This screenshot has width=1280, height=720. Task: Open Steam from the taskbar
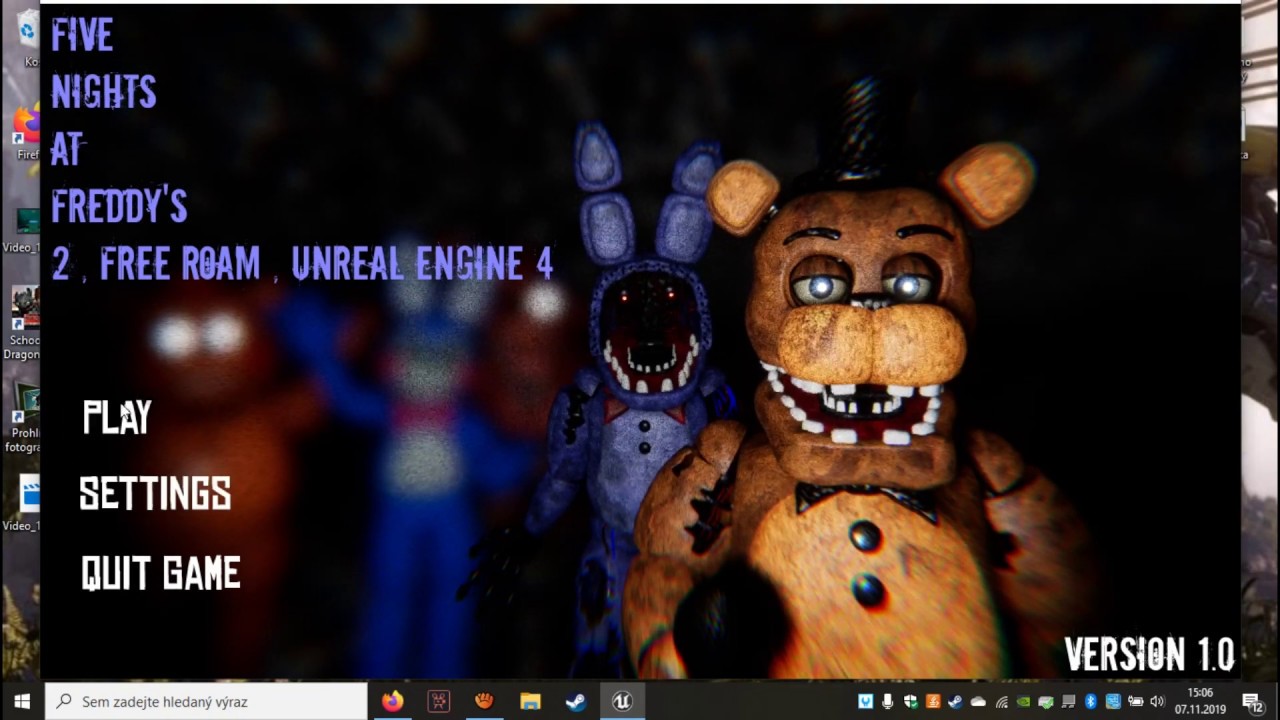(x=576, y=702)
